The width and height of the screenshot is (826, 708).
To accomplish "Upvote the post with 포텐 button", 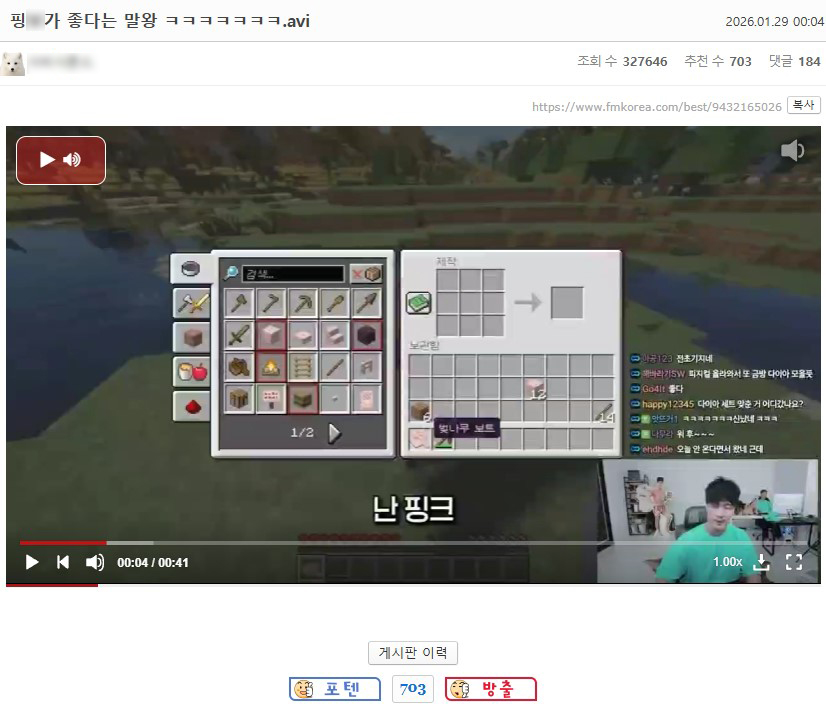I will coord(335,689).
